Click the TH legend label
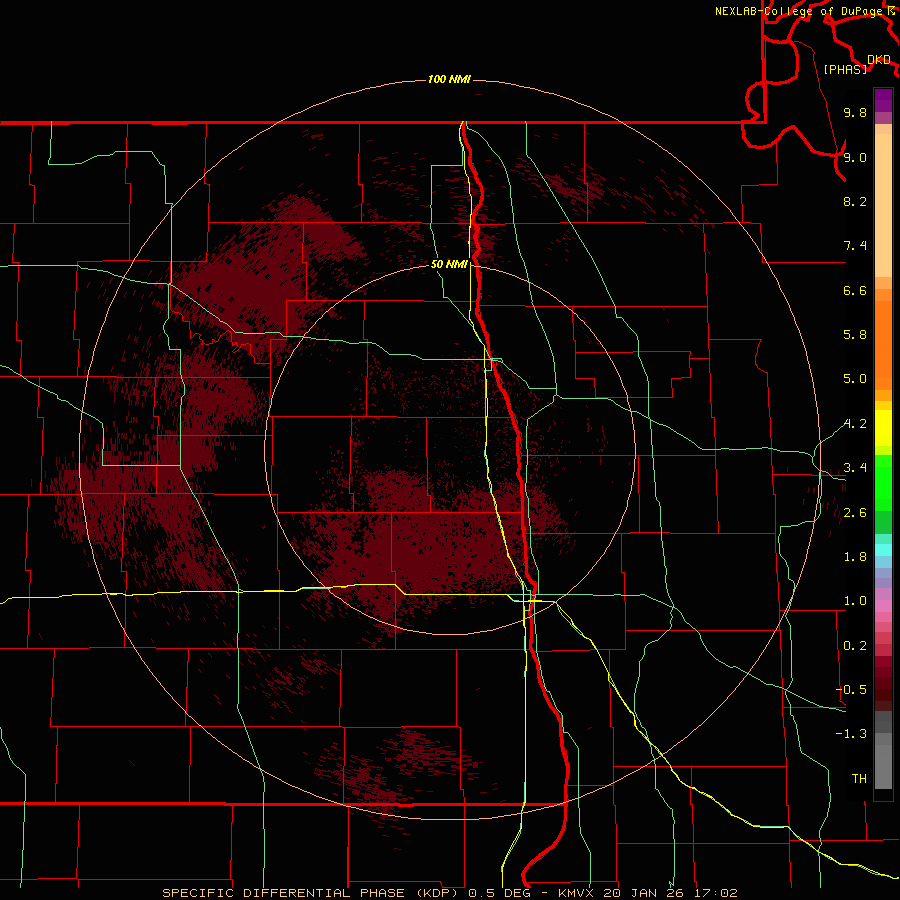The height and width of the screenshot is (900, 900). [x=859, y=779]
